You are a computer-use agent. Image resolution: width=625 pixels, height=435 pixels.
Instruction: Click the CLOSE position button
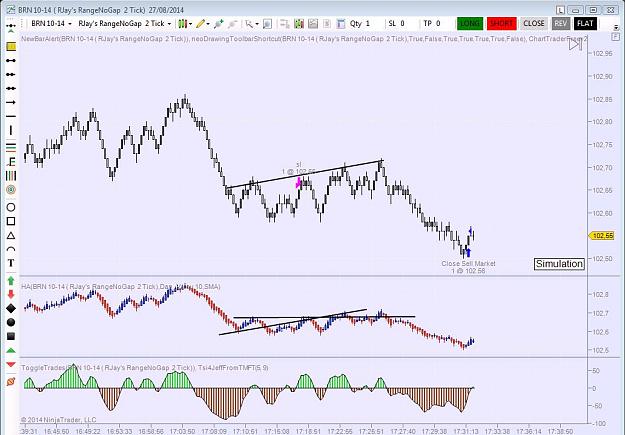coord(534,24)
